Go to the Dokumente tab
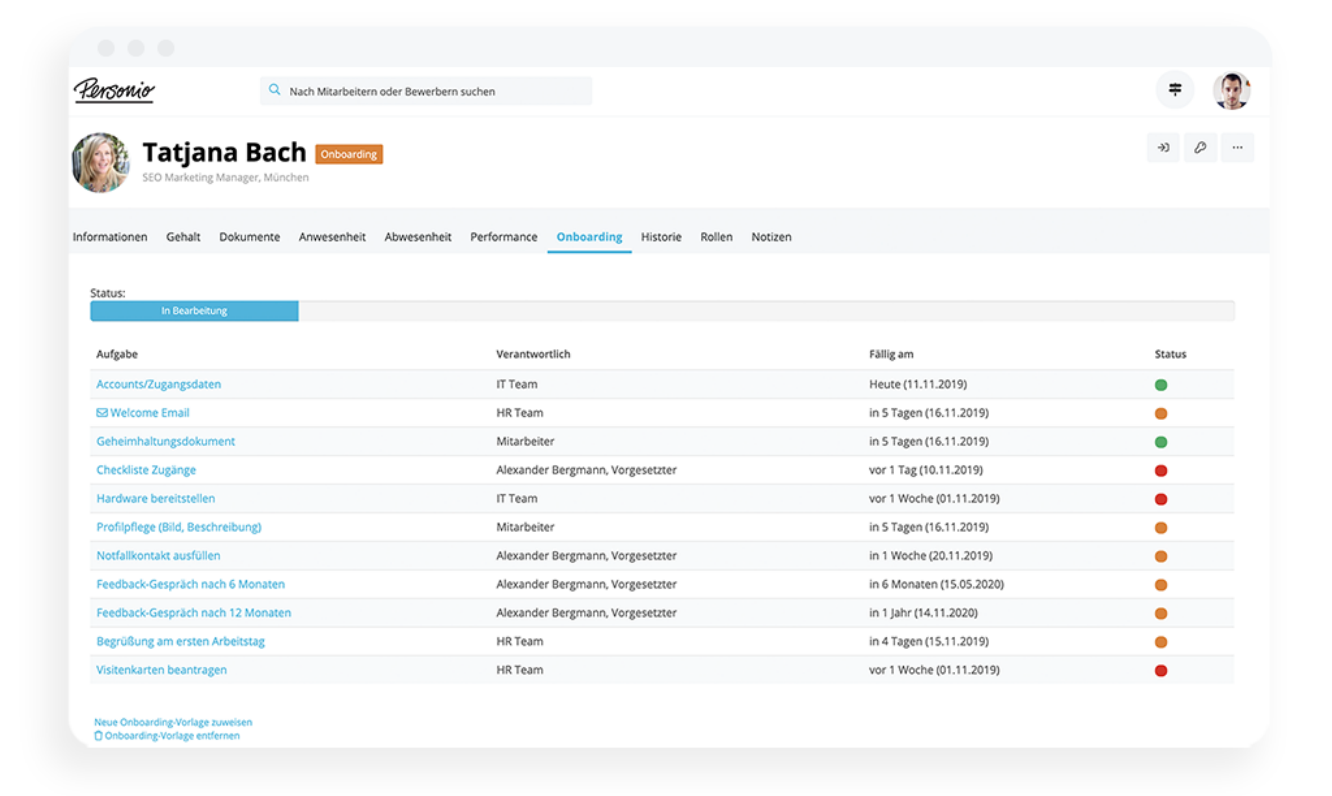Viewport: 1332px width, 796px height. 250,237
